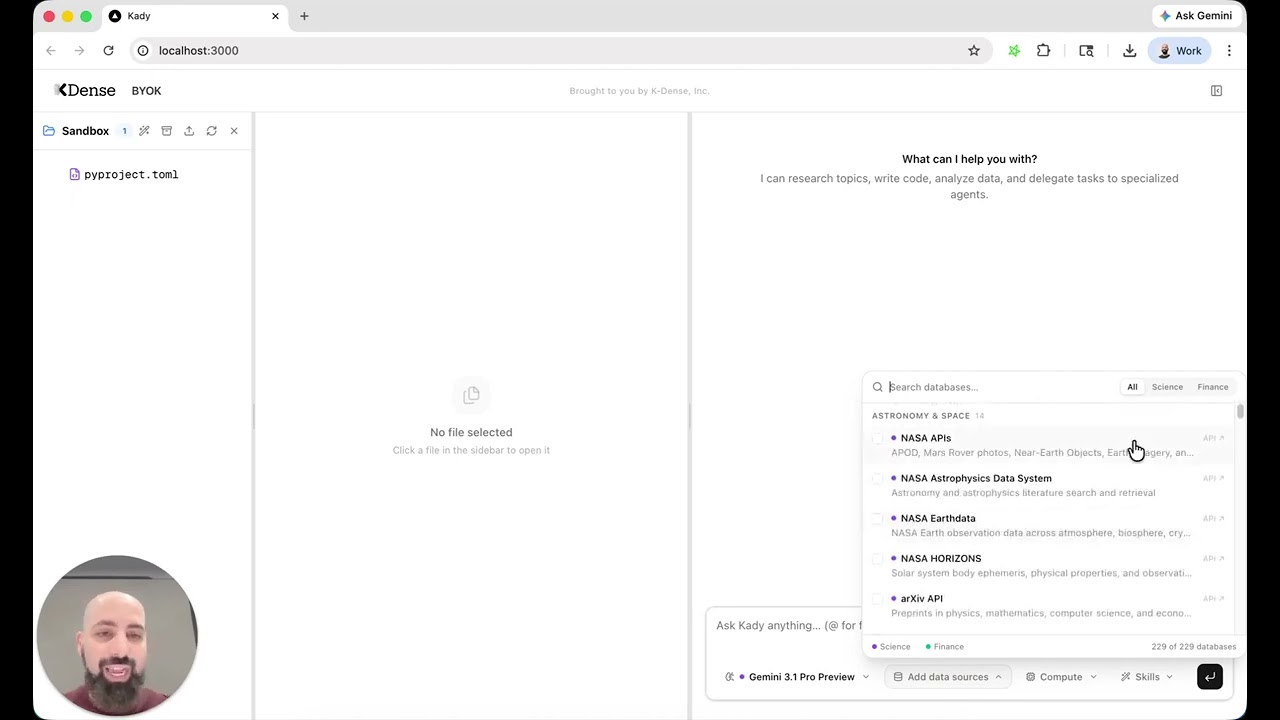Screen dimensions: 1280x720
Task: Select the Finance filter tab
Action: point(1212,387)
